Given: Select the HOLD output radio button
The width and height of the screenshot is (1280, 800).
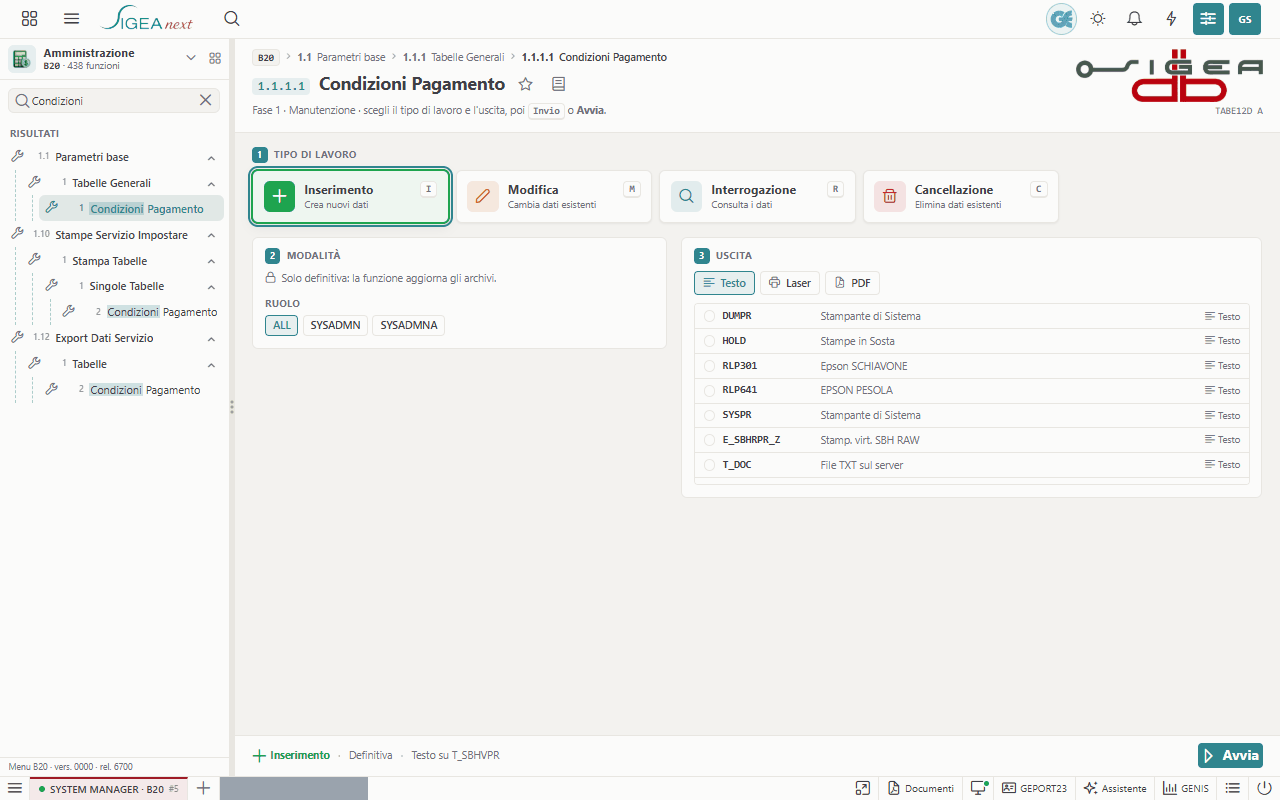Looking at the screenshot, I should click(x=710, y=341).
